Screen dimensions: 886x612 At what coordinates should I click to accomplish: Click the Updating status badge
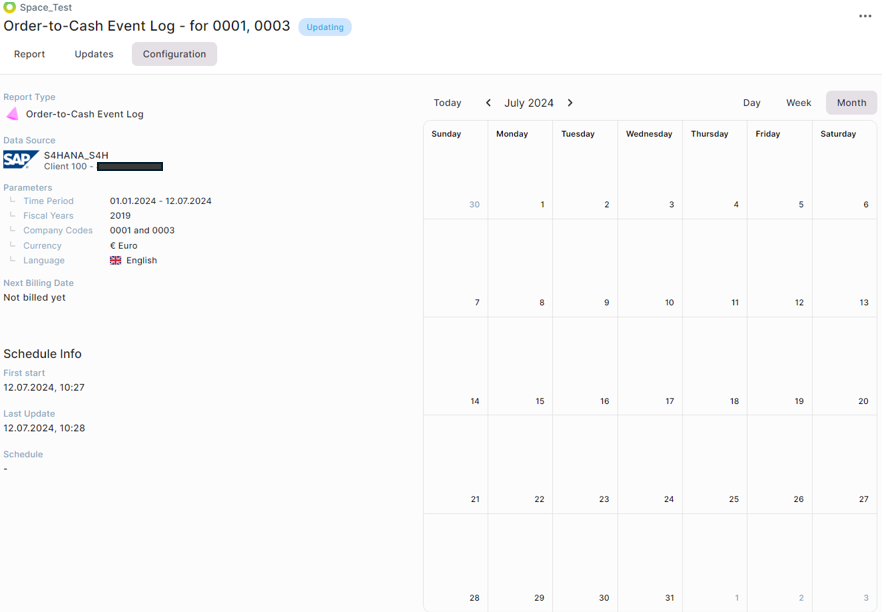point(324,27)
